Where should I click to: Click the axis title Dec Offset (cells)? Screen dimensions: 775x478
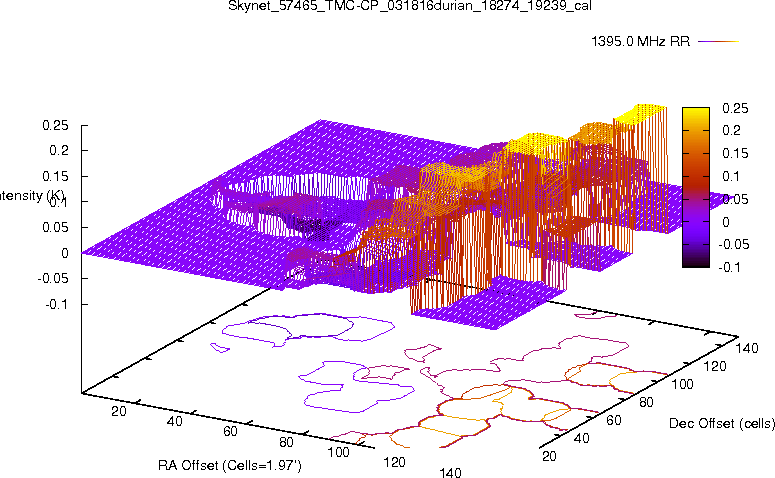pyautogui.click(x=722, y=424)
